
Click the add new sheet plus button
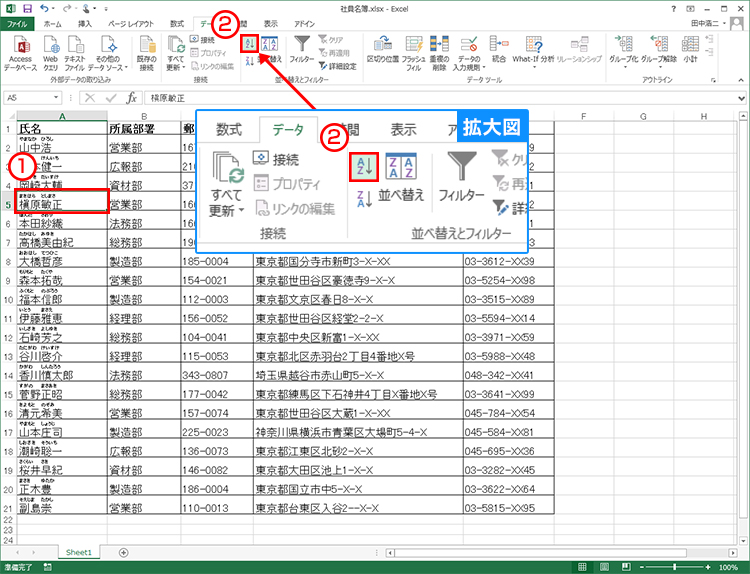[x=123, y=552]
